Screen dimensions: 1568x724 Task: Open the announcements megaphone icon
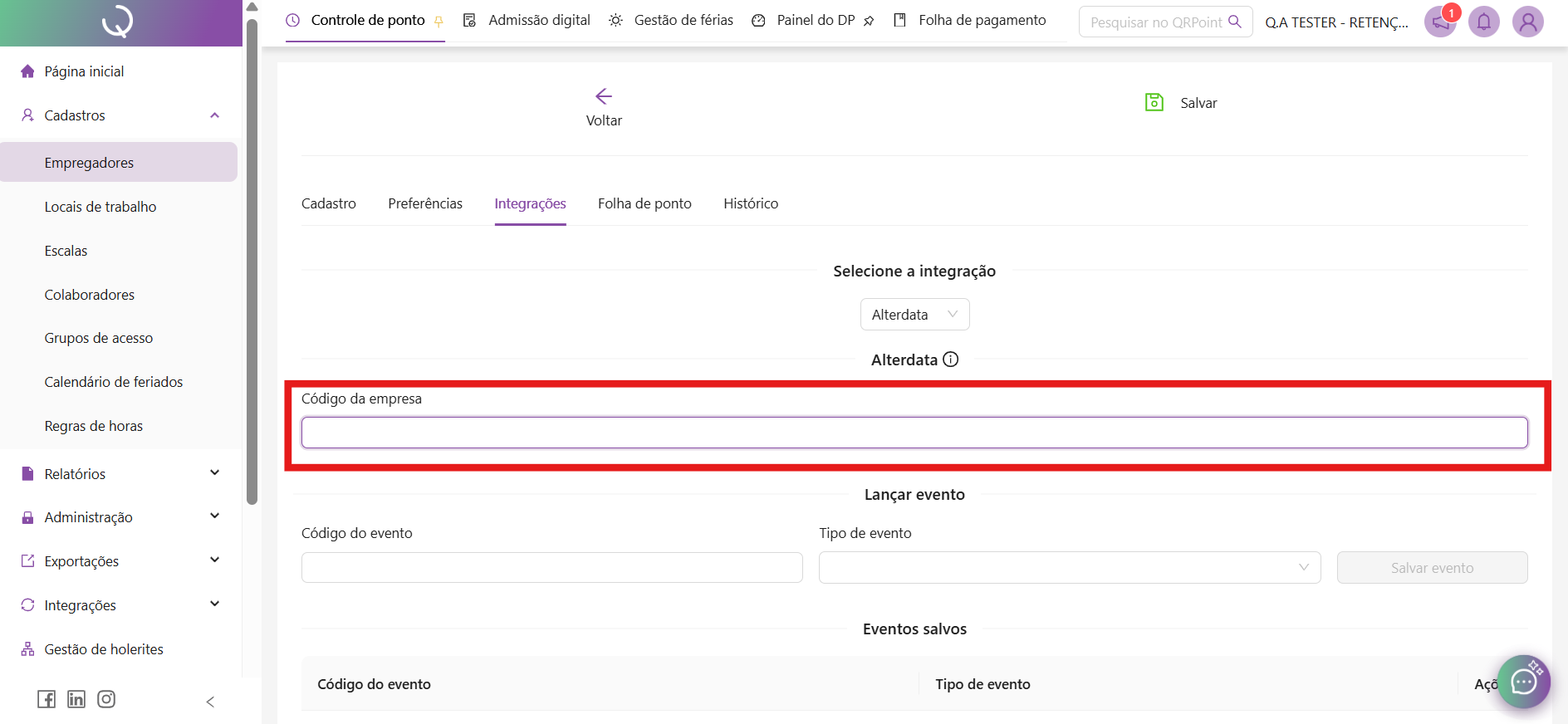point(1440,22)
